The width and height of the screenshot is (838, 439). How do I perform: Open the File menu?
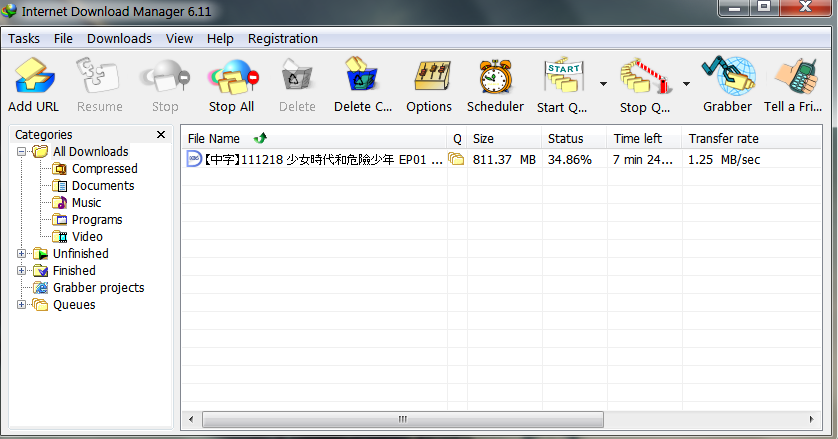click(x=63, y=38)
